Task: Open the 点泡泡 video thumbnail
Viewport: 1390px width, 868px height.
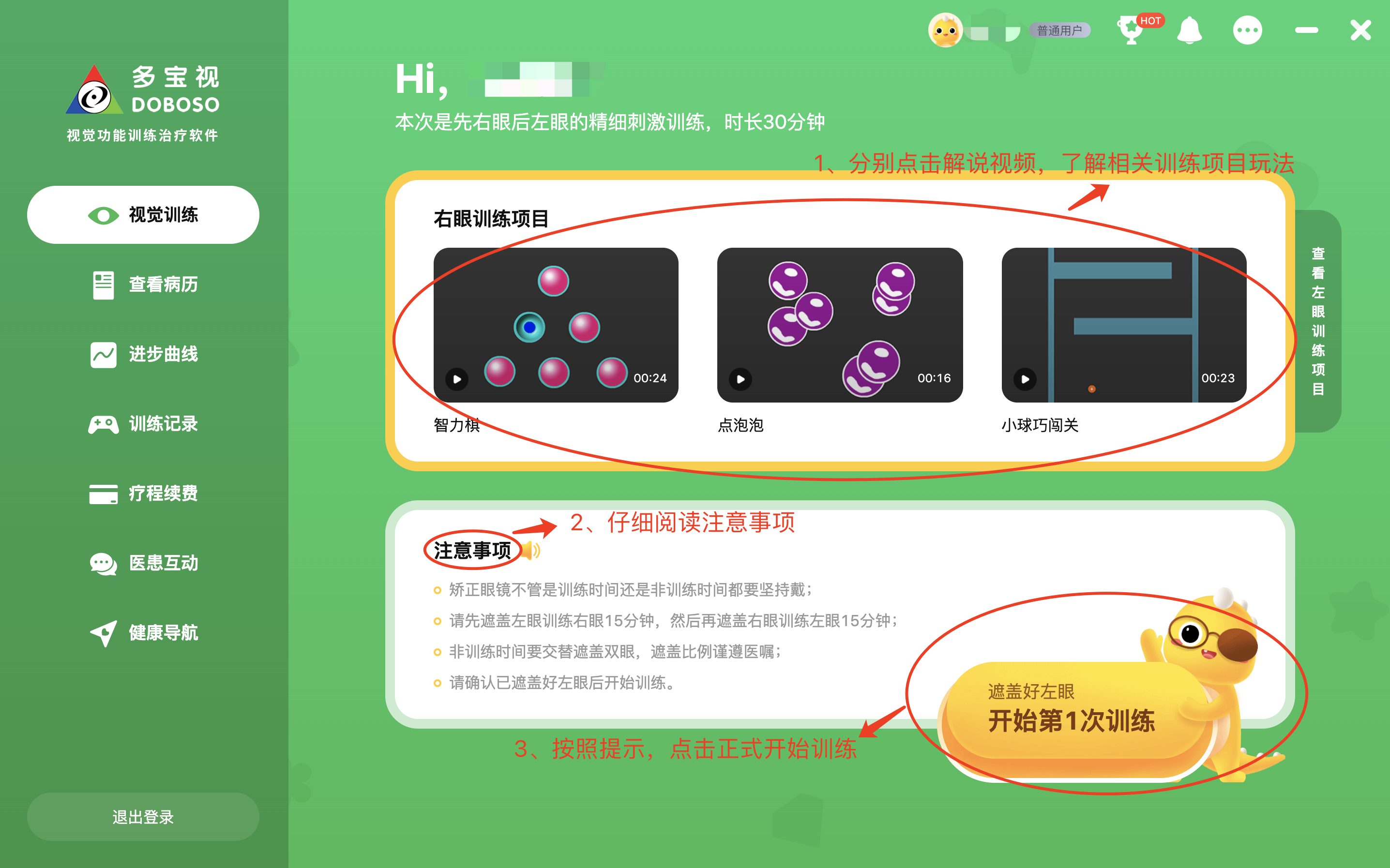Action: tap(839, 325)
